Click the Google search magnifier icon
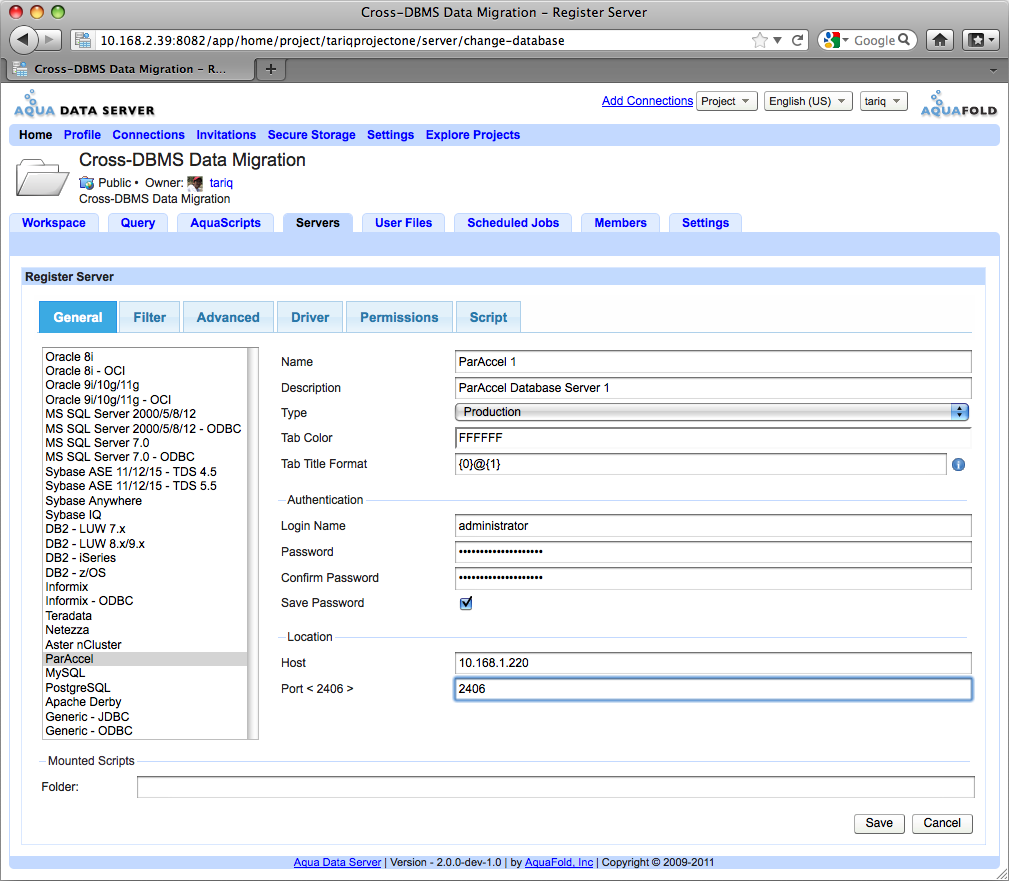This screenshot has width=1009, height=881. 904,40
